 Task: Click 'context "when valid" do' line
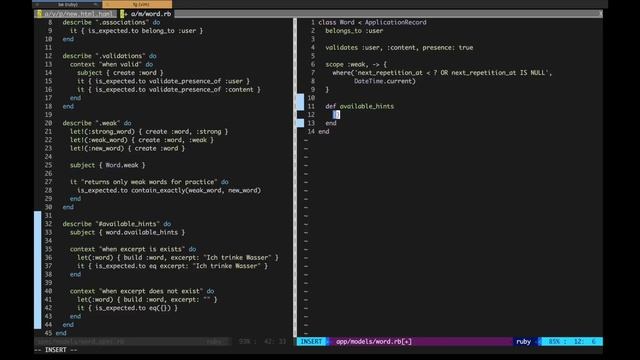point(111,64)
